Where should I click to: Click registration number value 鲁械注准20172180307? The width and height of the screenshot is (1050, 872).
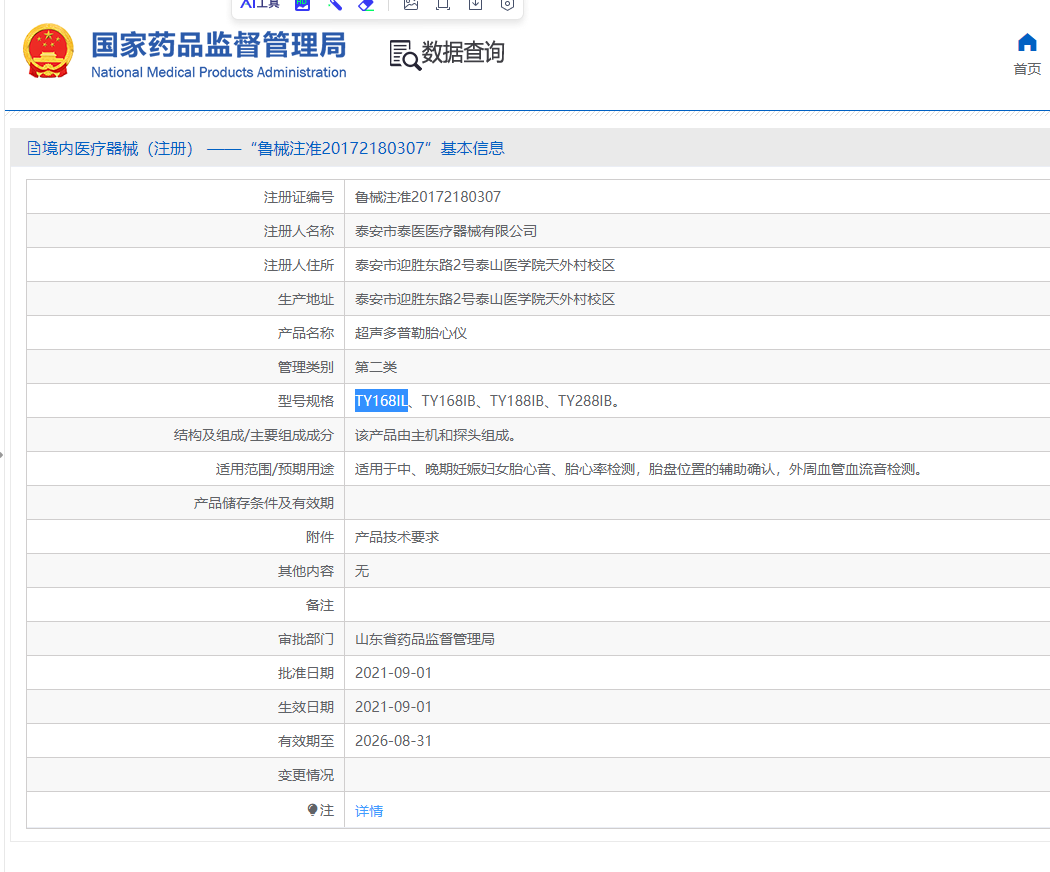pos(428,197)
